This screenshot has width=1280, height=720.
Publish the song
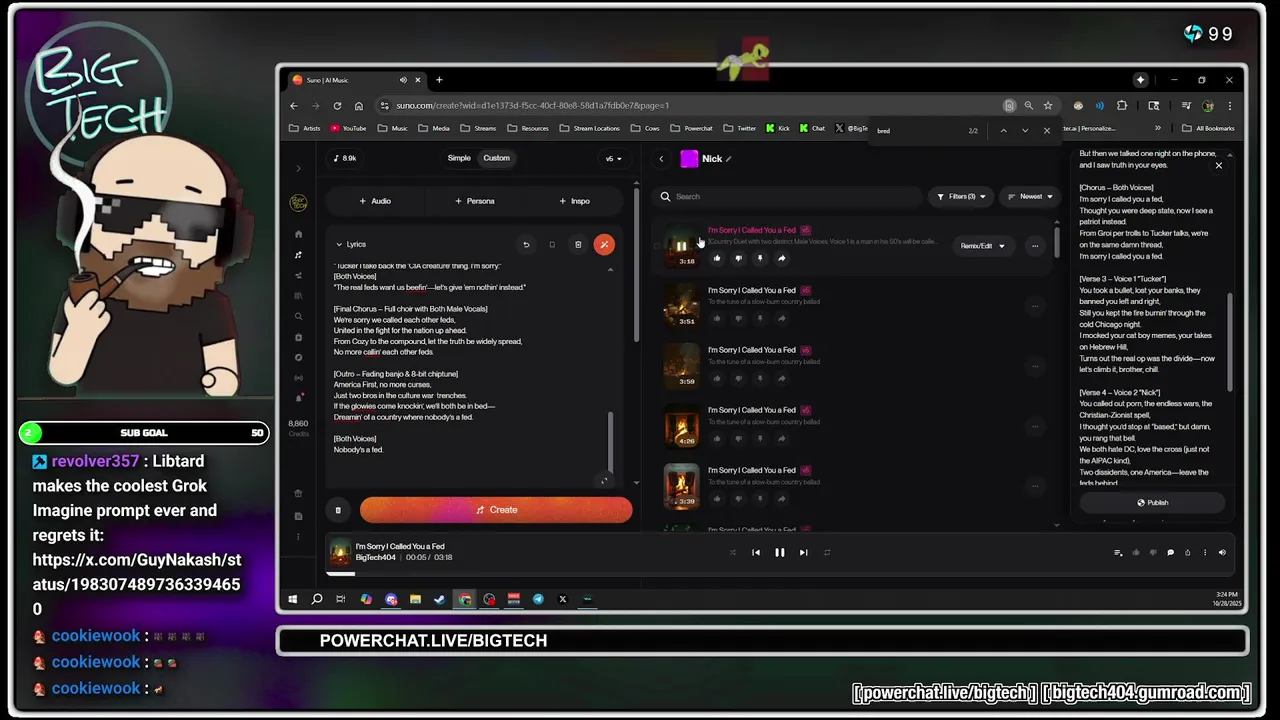[1152, 503]
